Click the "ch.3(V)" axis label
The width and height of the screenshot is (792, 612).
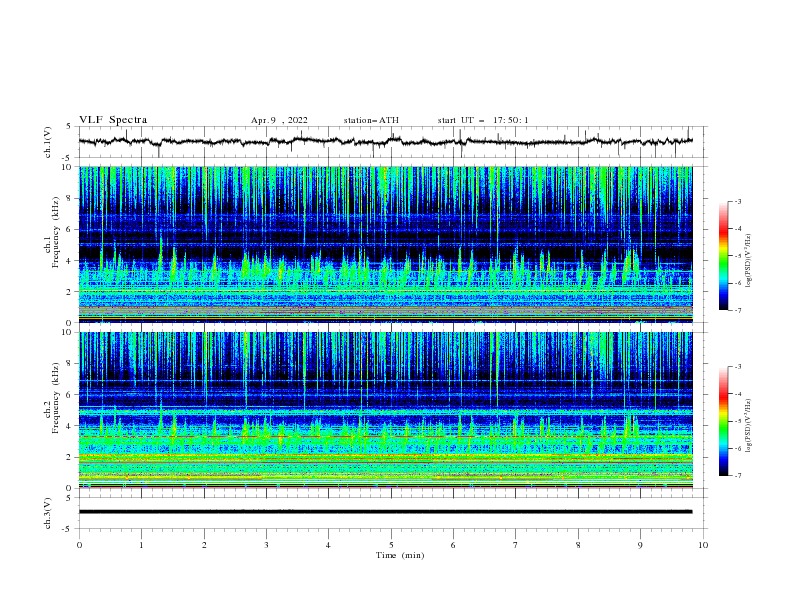48,513
